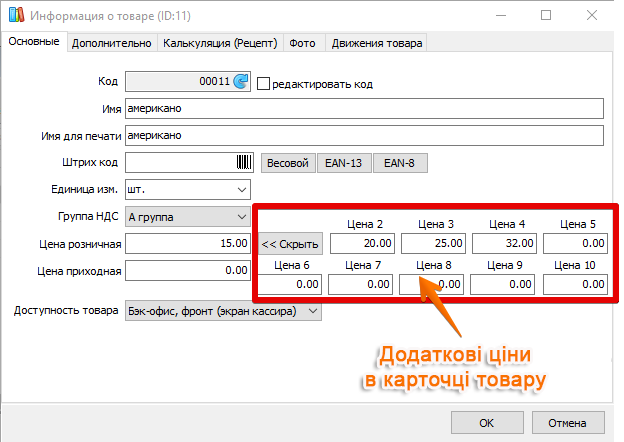Switch to the Основные tab
Screen dimensions: 624x442
(x=34, y=41)
